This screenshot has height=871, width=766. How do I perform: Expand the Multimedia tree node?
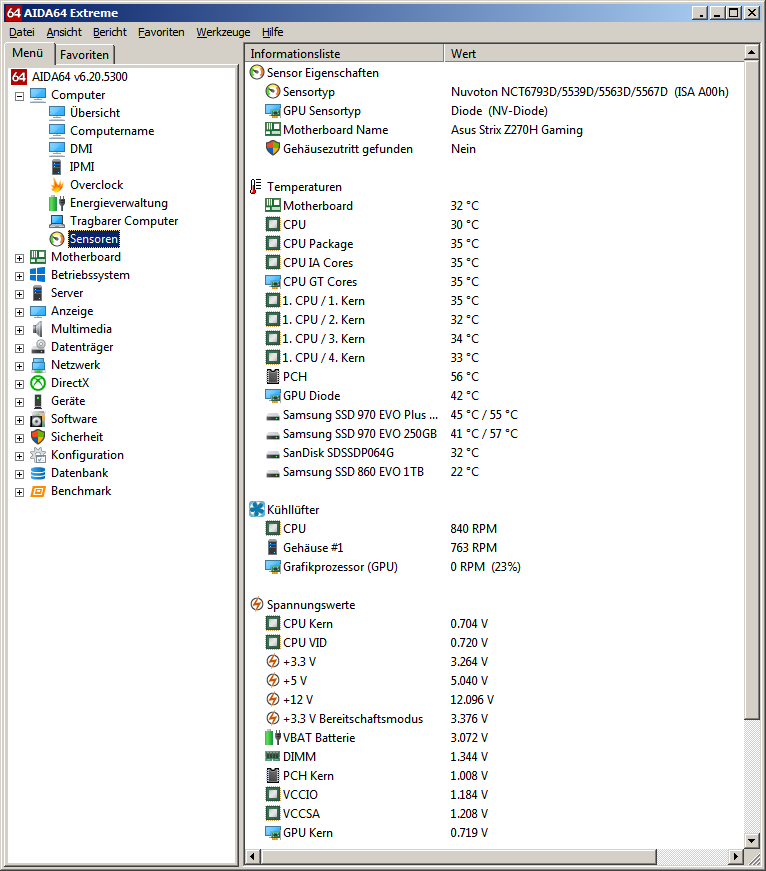tap(19, 331)
